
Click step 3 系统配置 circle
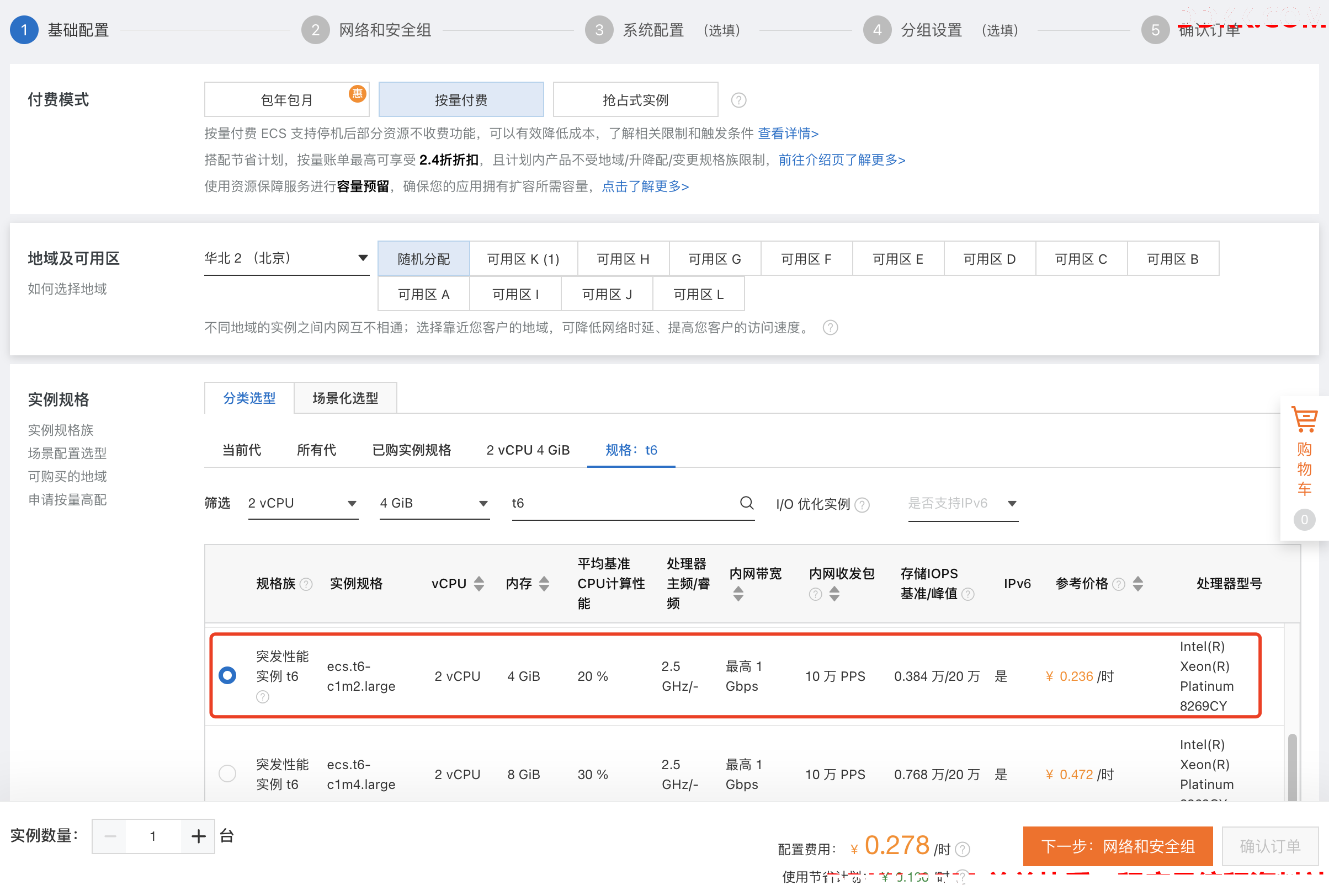(x=598, y=30)
